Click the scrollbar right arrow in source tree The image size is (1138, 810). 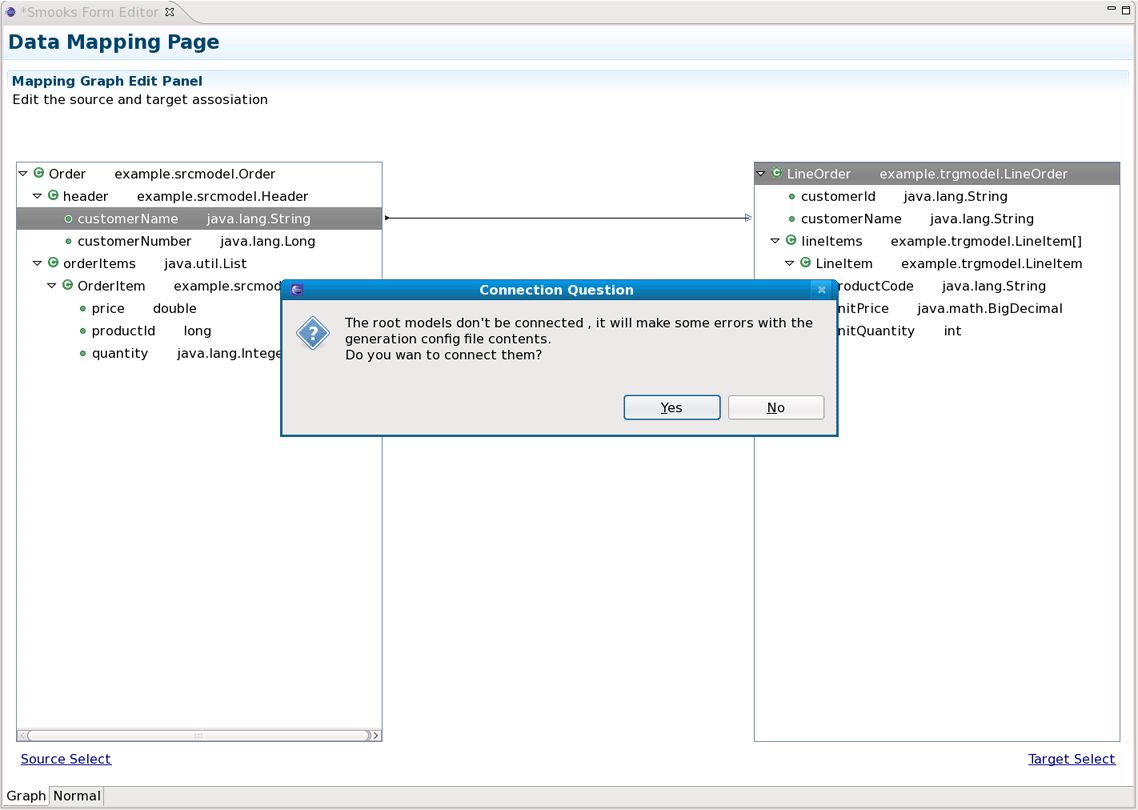[x=375, y=735]
